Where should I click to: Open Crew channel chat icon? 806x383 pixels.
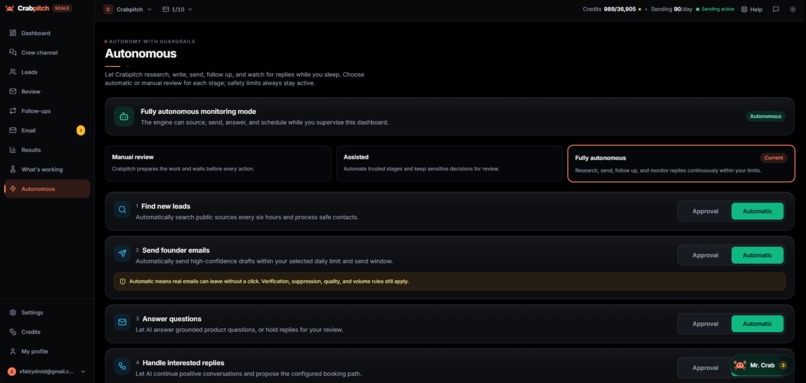(x=13, y=52)
